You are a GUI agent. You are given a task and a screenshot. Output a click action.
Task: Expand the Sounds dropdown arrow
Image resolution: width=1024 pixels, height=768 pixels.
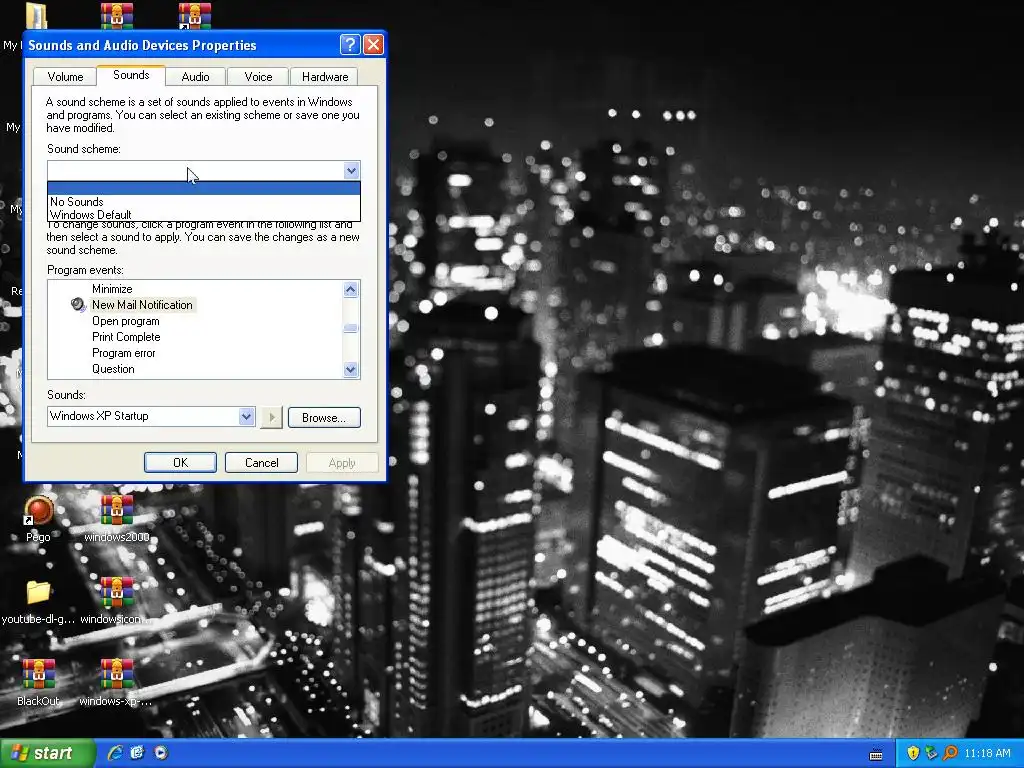pyautogui.click(x=246, y=416)
